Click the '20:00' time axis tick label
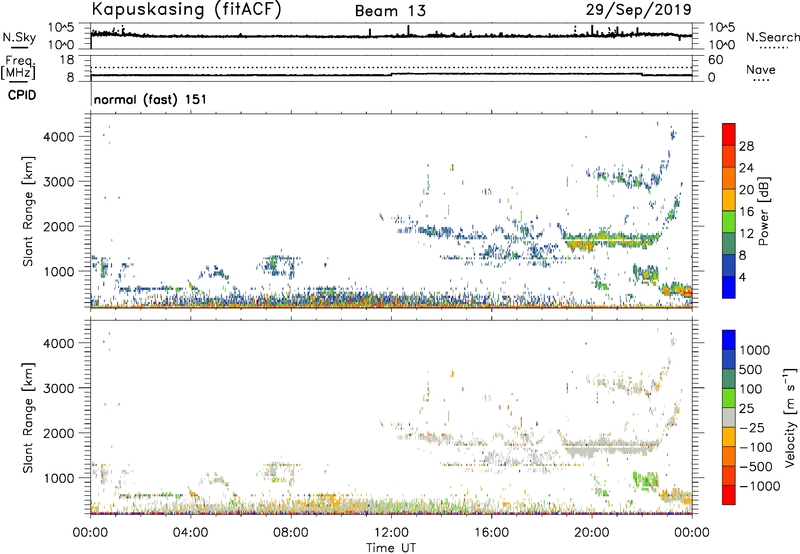The width and height of the screenshot is (800, 554). (x=592, y=533)
